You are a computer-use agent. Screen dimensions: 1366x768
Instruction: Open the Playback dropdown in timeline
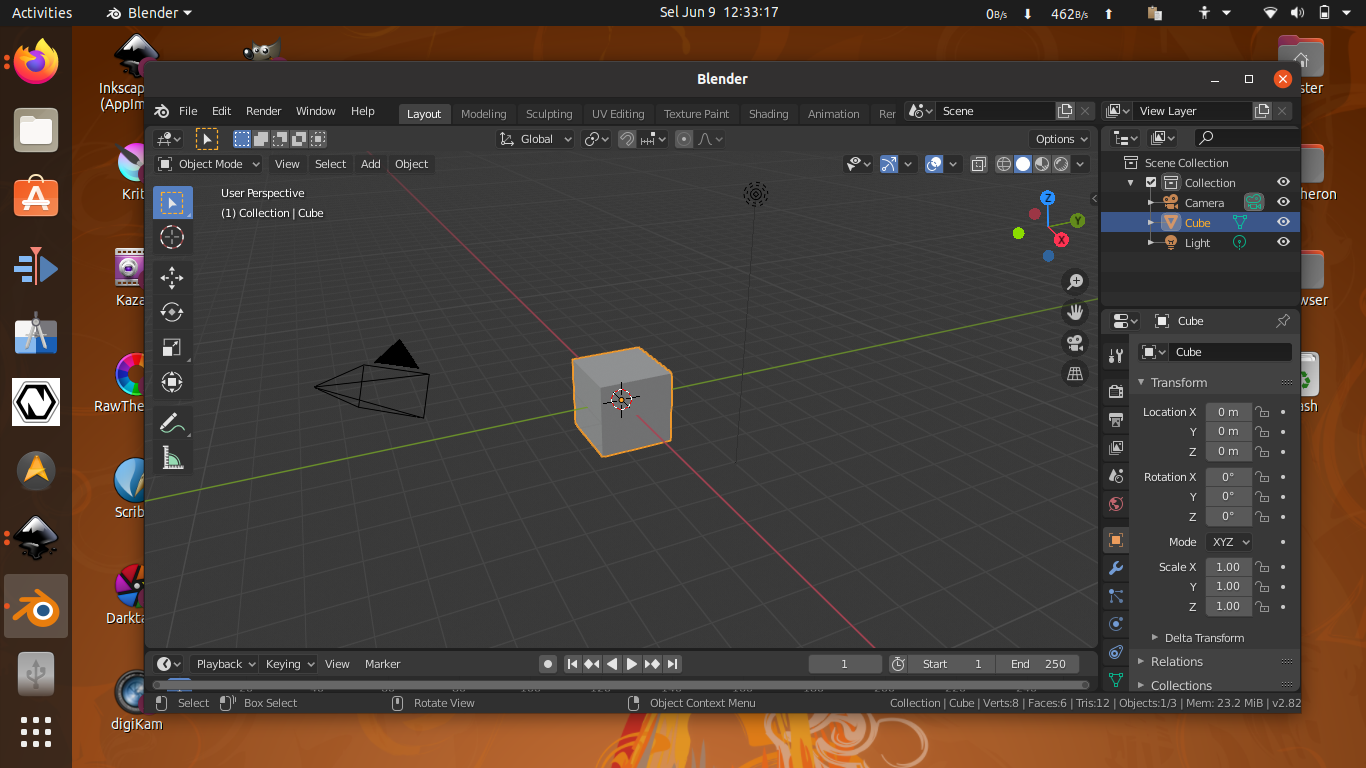224,664
